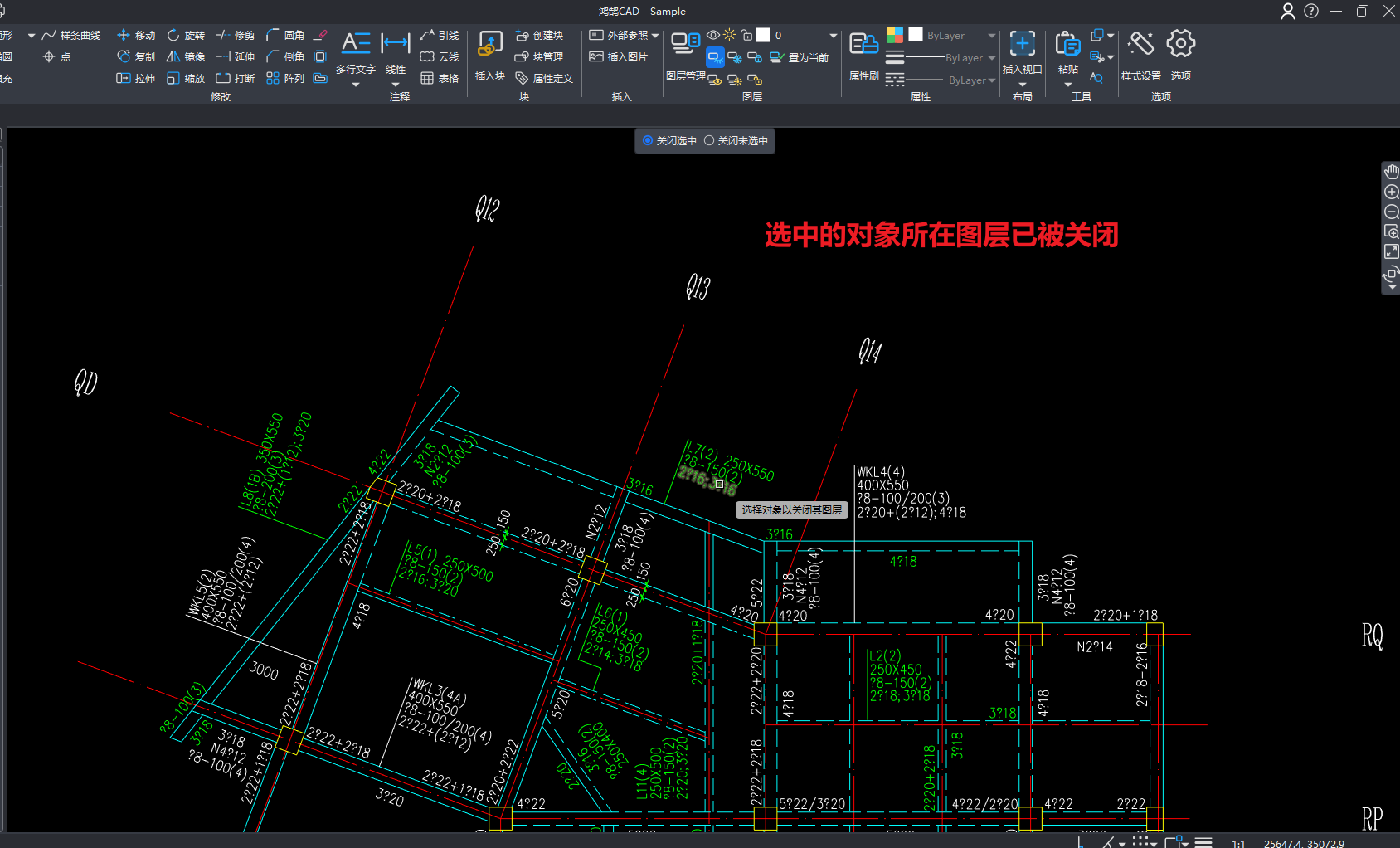The image size is (1400, 848).
Task: Select the 阵列 (Array) tool
Action: (285, 79)
